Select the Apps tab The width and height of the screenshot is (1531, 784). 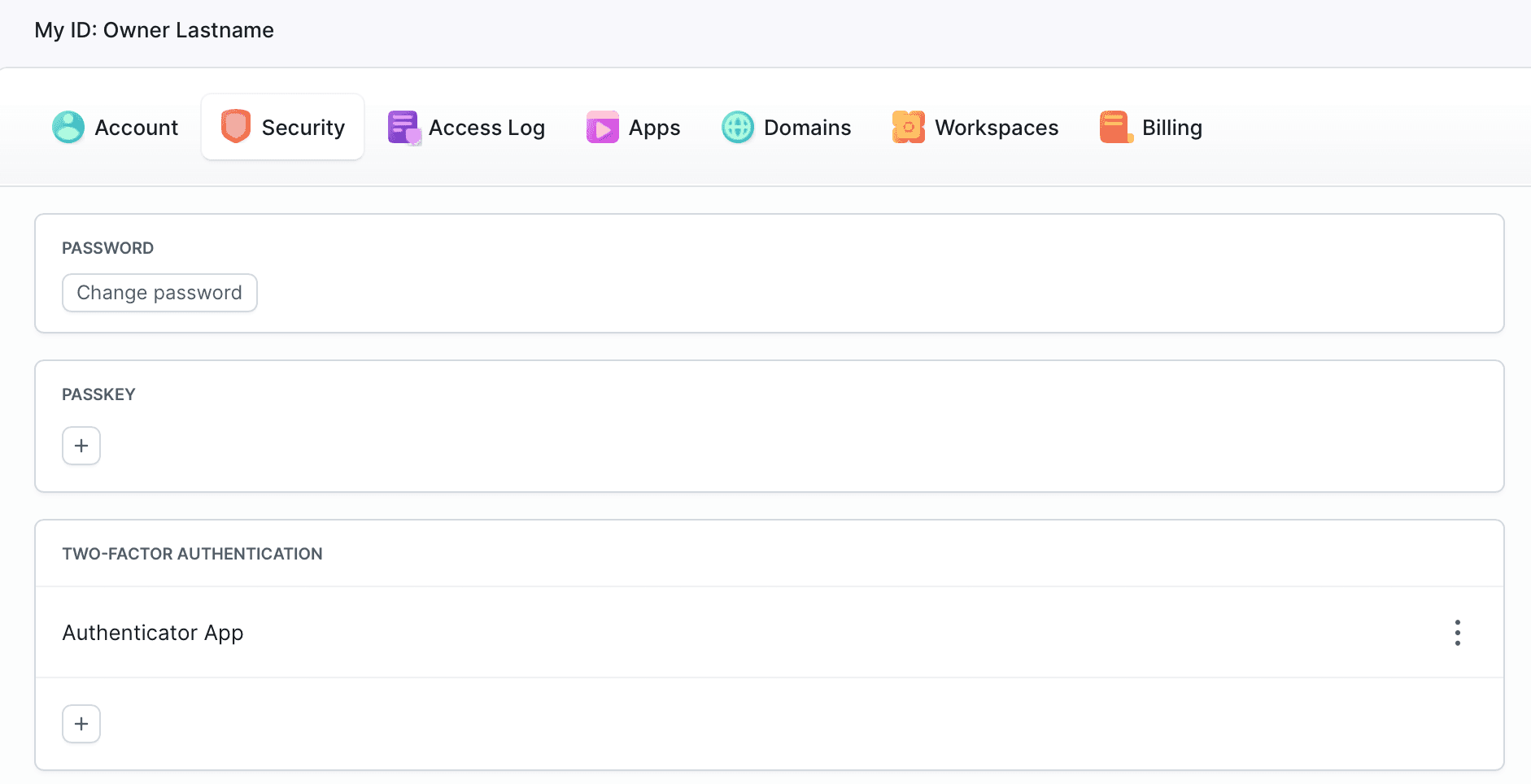[653, 127]
